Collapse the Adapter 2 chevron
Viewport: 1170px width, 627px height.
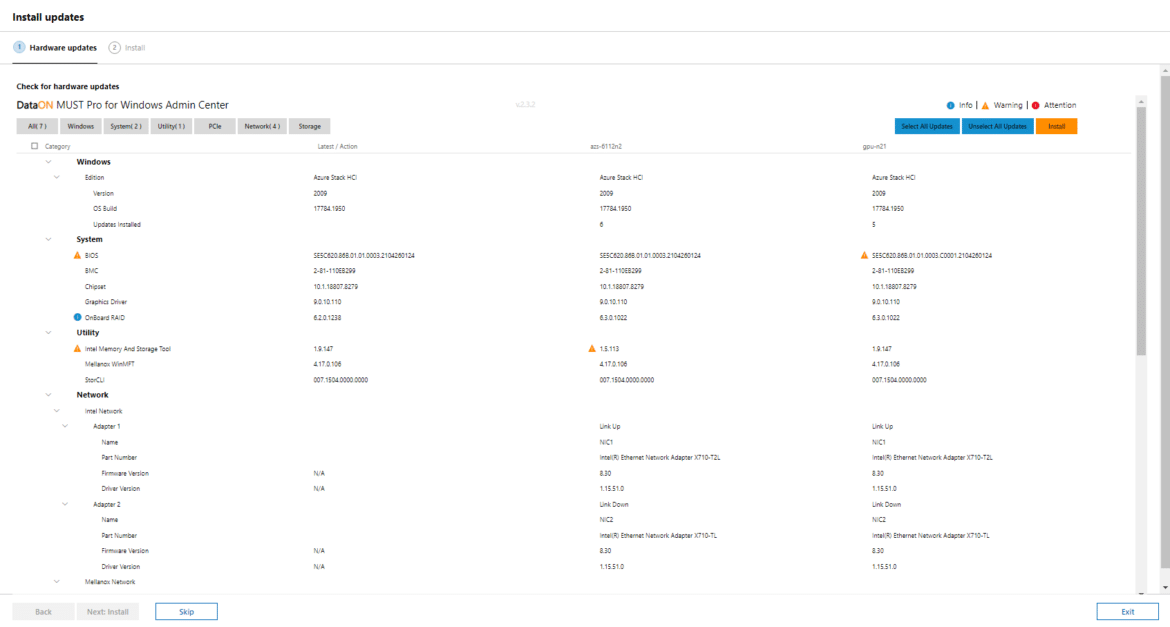pyautogui.click(x=65, y=504)
